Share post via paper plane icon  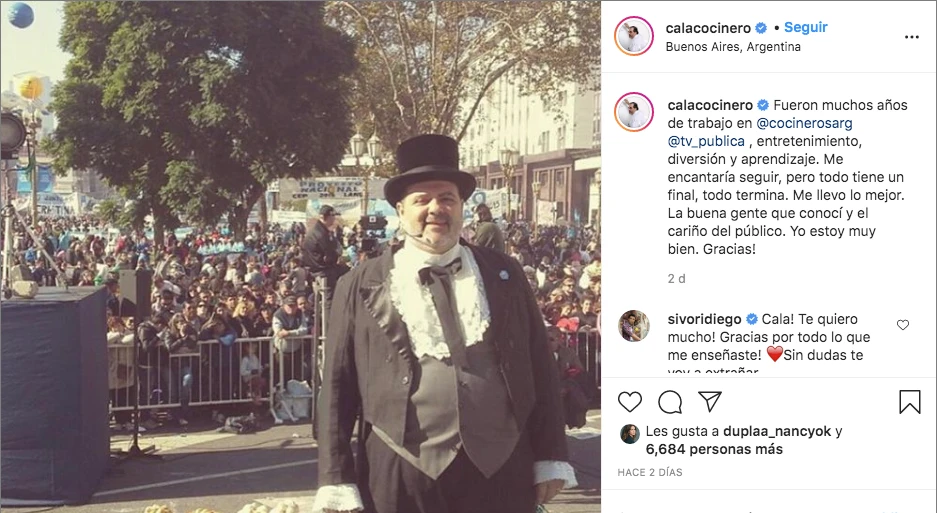point(710,401)
